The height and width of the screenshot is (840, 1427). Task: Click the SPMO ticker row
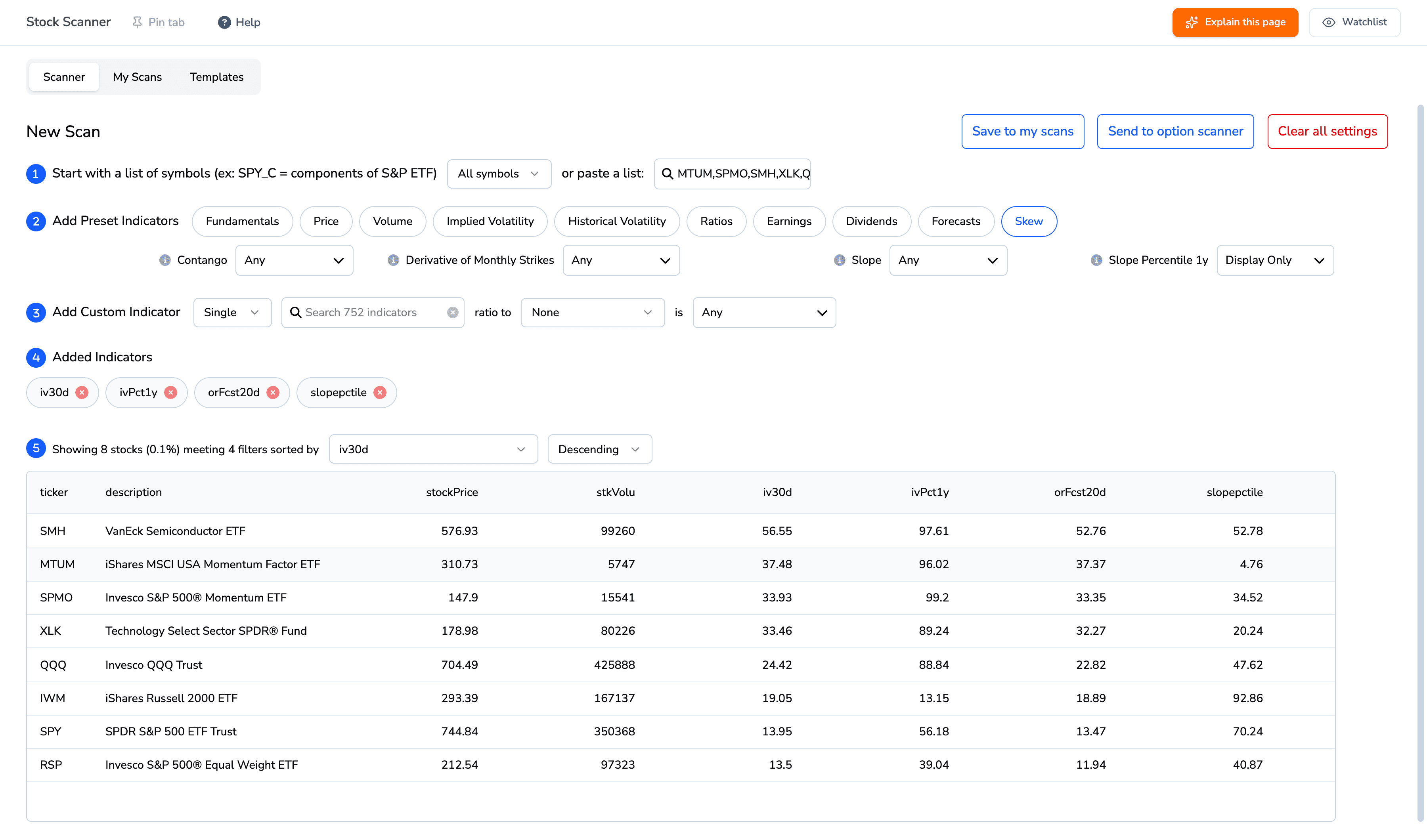click(x=681, y=598)
